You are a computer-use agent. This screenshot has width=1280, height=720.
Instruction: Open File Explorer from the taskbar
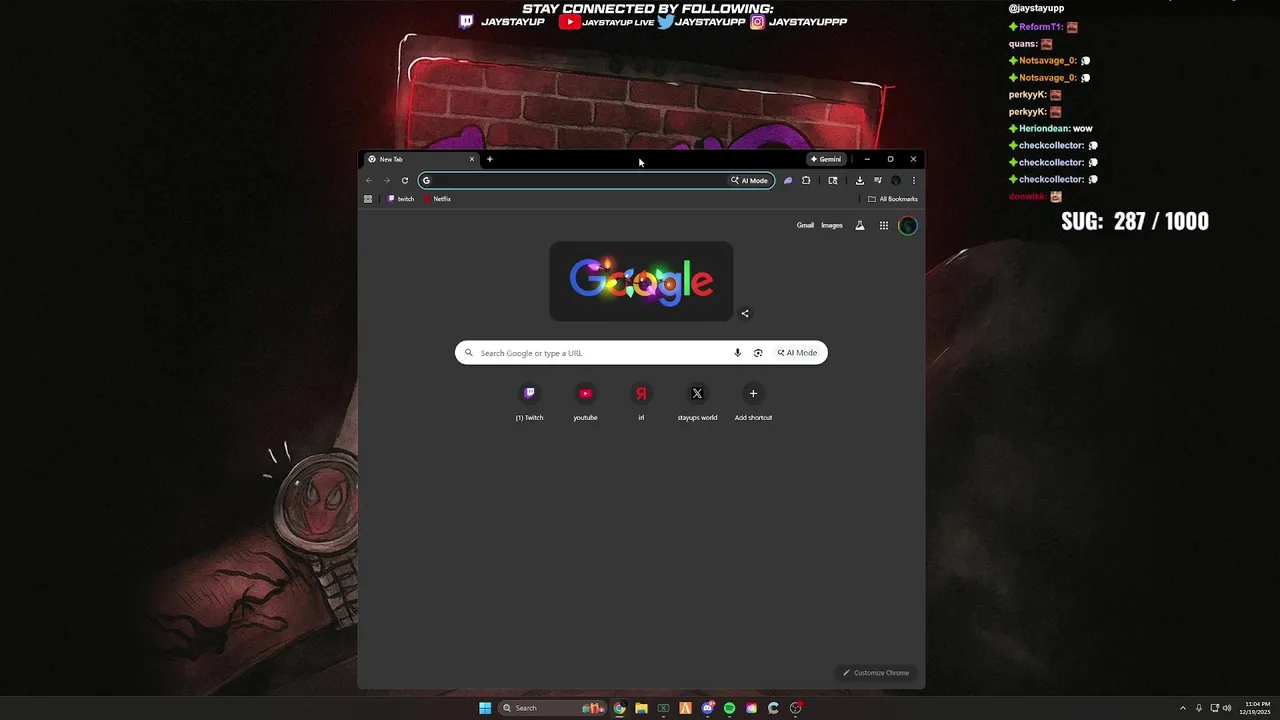(641, 708)
